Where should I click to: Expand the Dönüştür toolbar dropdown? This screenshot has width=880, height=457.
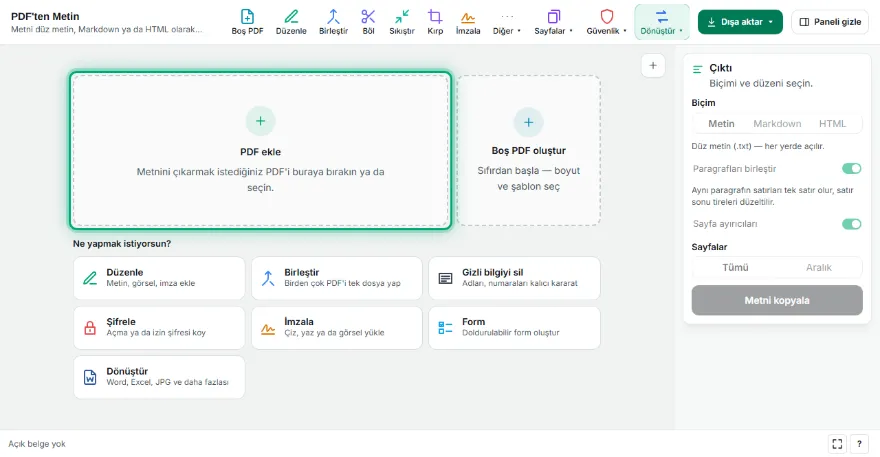coord(662,22)
